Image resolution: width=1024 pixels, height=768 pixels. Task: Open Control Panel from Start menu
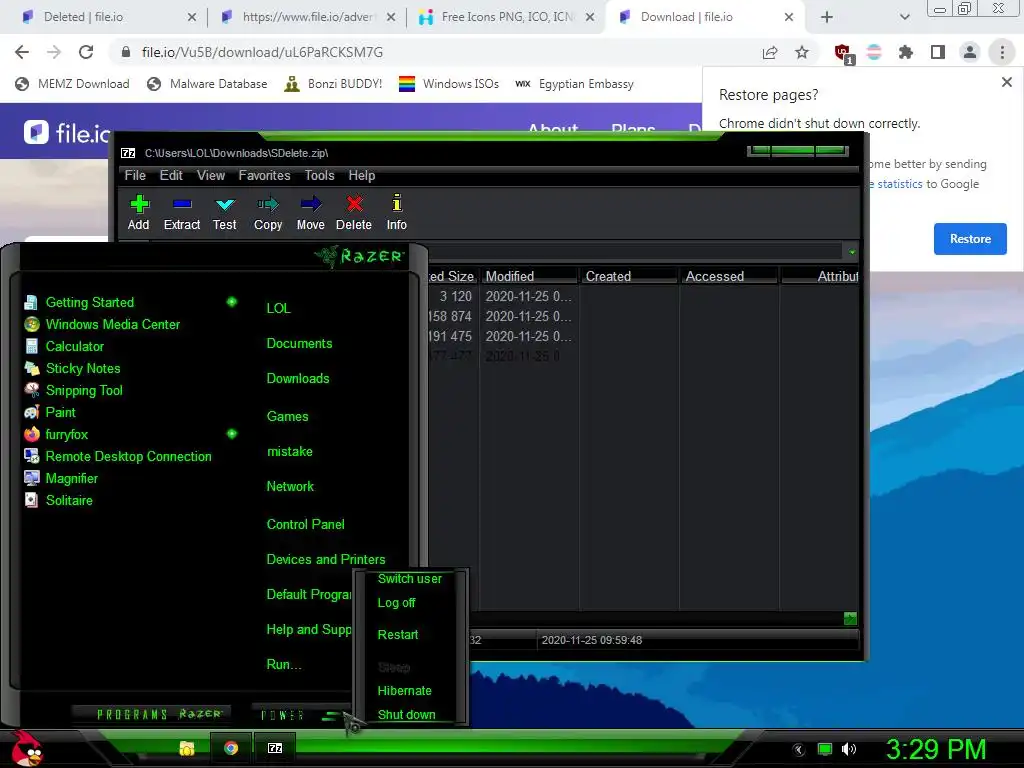pos(306,524)
